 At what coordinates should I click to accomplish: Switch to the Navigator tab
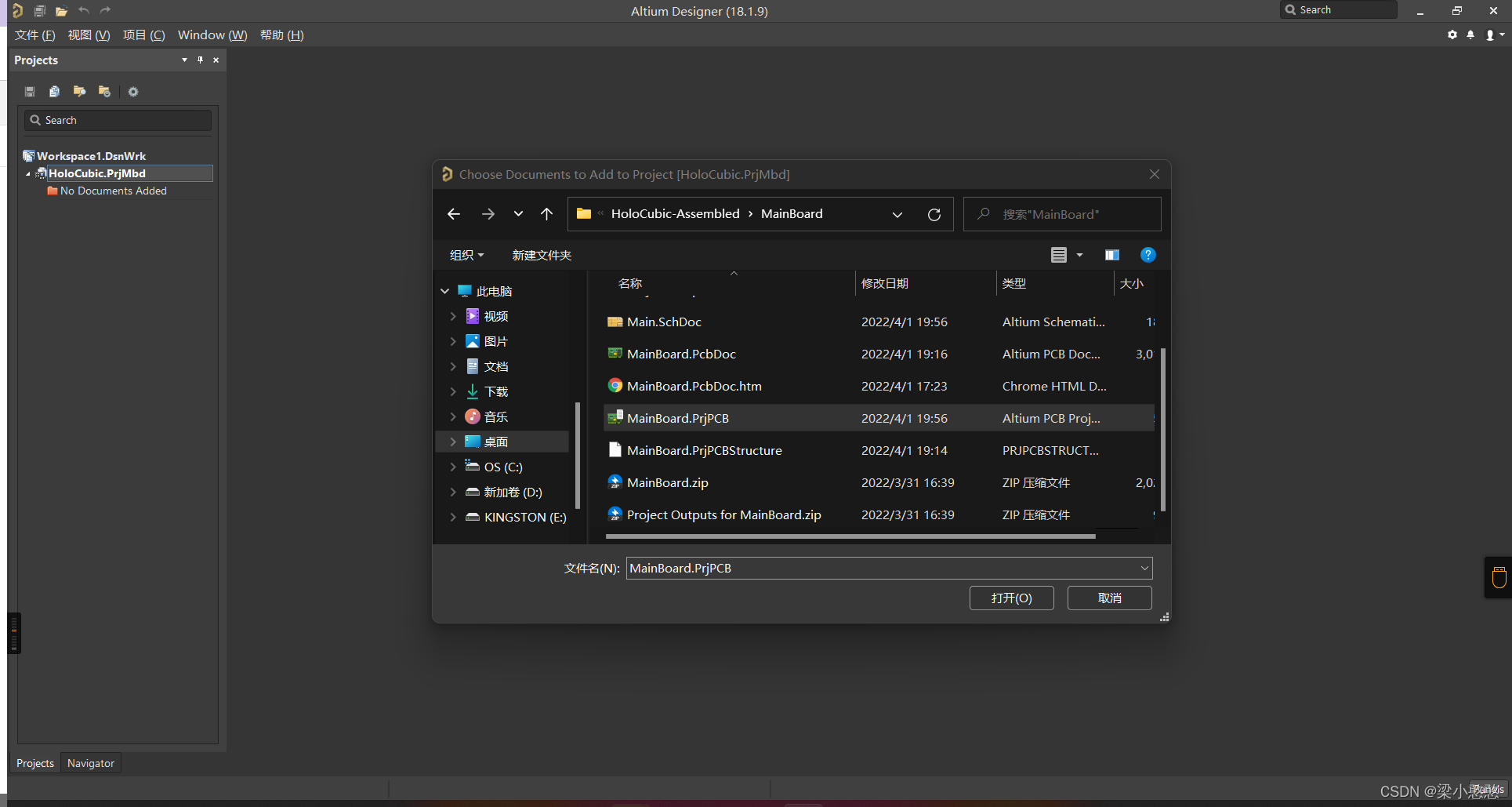click(x=90, y=763)
